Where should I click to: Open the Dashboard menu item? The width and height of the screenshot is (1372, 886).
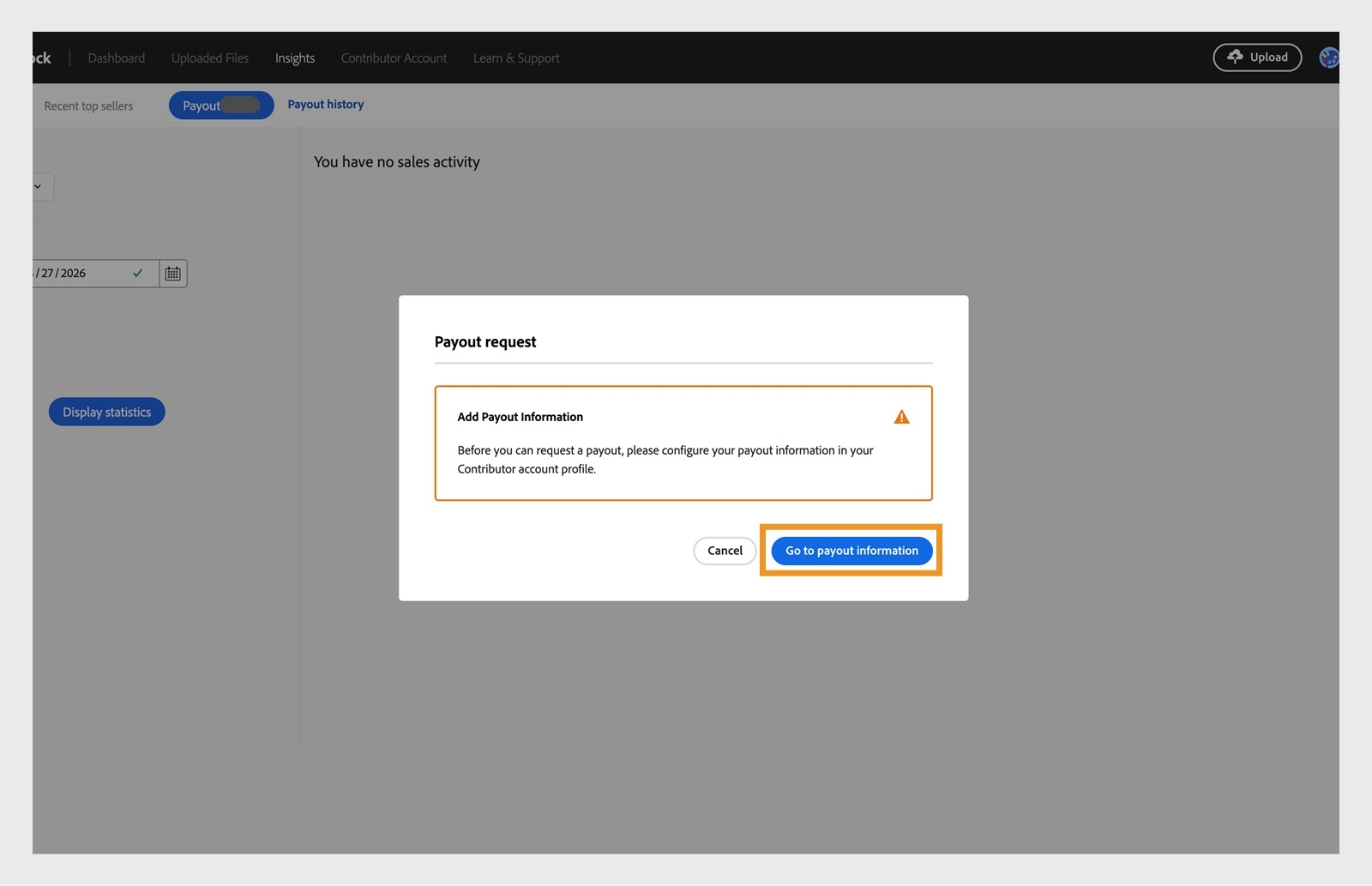[x=117, y=58]
